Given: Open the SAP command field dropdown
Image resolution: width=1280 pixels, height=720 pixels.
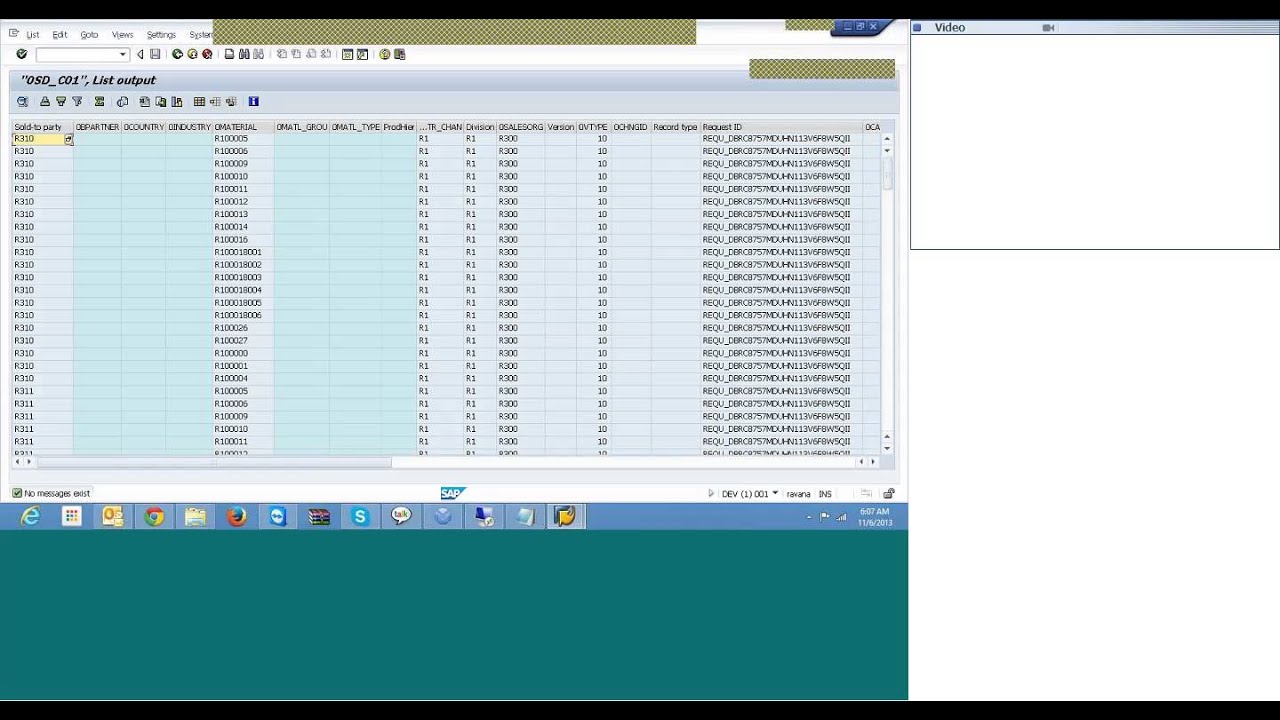Looking at the screenshot, I should click(123, 54).
